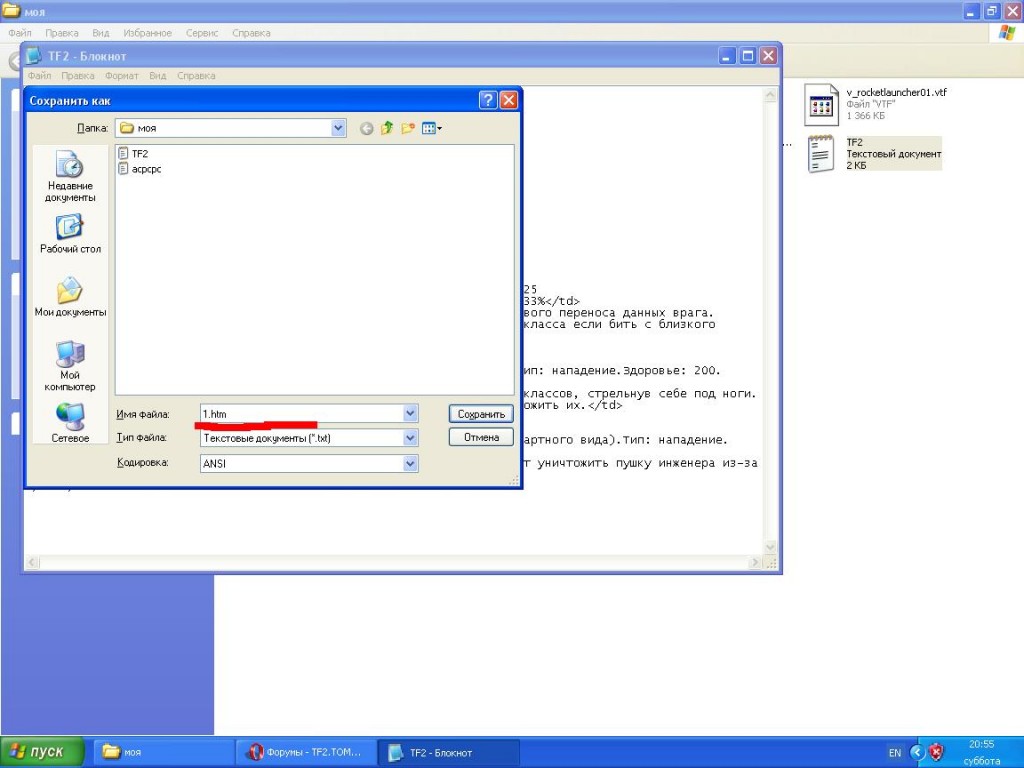Open My Documents (Мои документы) location
This screenshot has width=1024, height=768.
(70, 297)
